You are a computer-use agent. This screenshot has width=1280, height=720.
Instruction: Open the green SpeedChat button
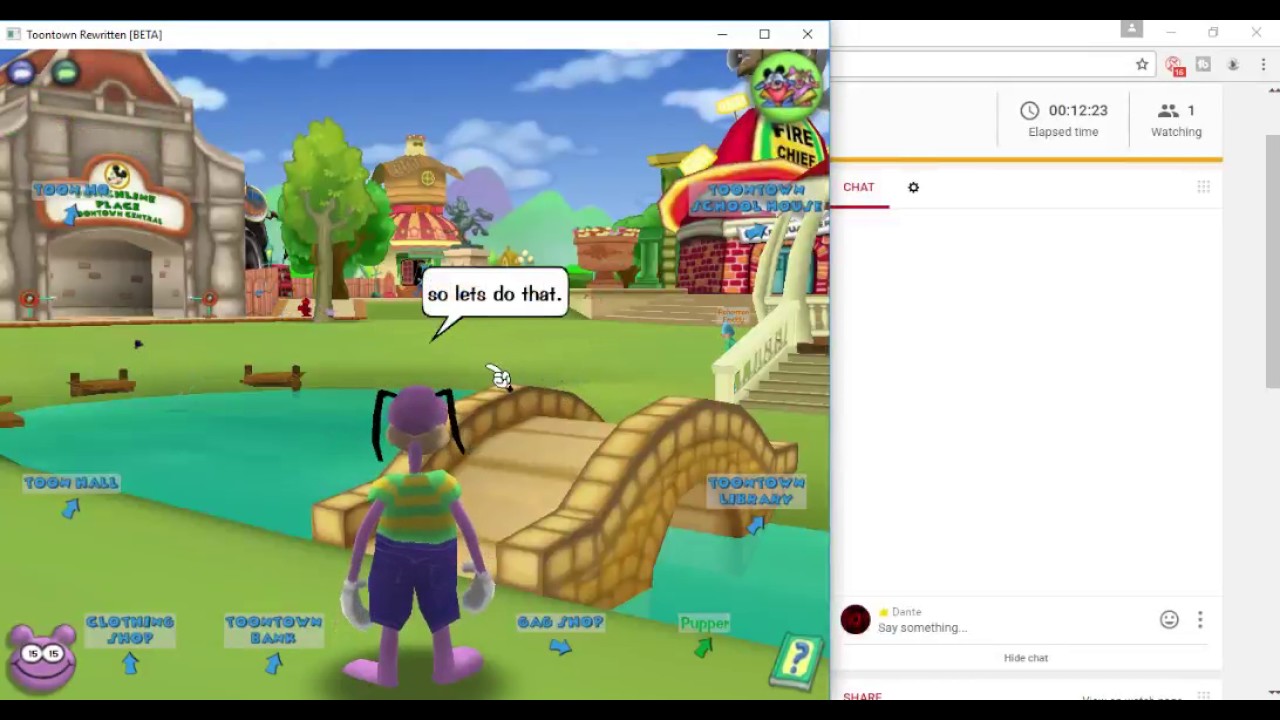(66, 72)
